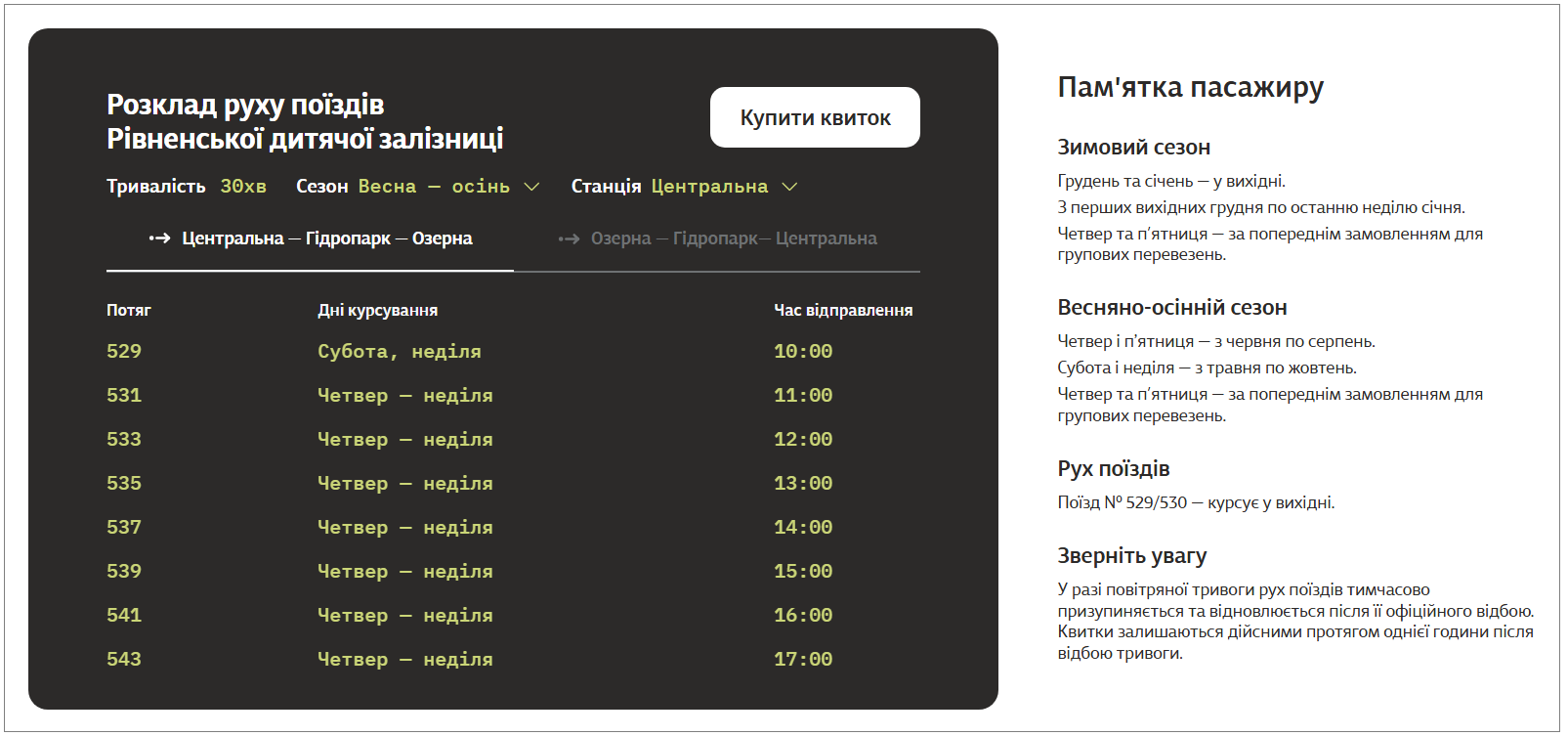Click the Дні курсування column header
This screenshot has height=736, width=1568.
(x=377, y=311)
